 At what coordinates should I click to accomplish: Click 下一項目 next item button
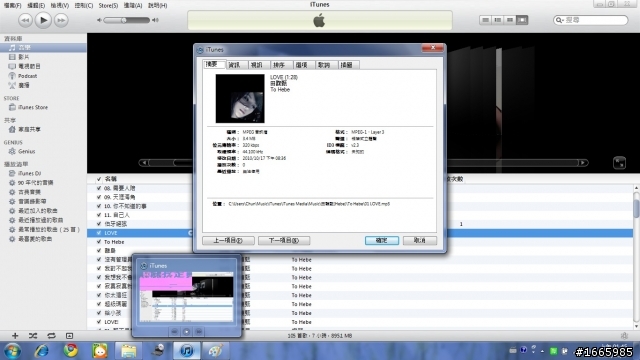point(284,240)
